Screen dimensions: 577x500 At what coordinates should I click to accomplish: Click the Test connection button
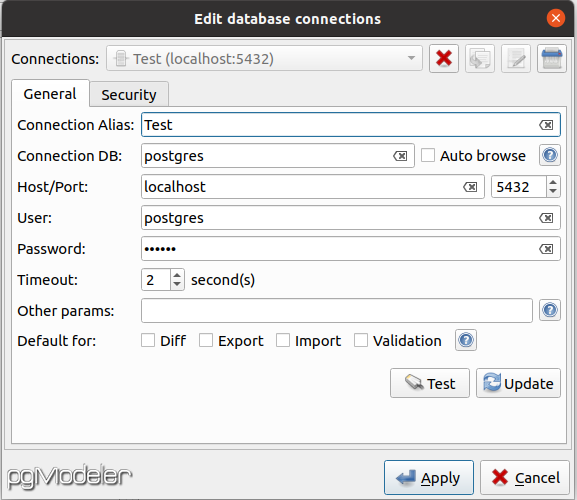pos(430,383)
